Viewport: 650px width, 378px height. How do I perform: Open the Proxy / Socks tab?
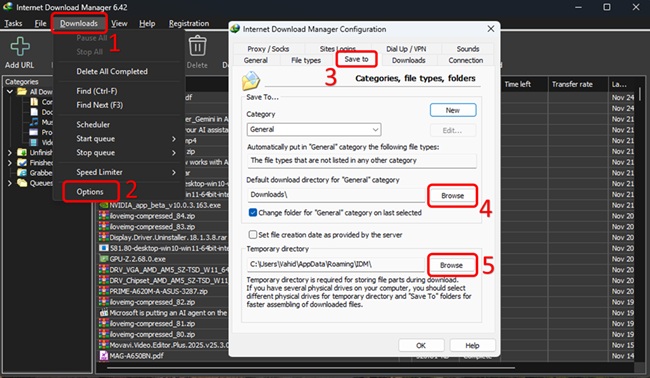[x=268, y=49]
